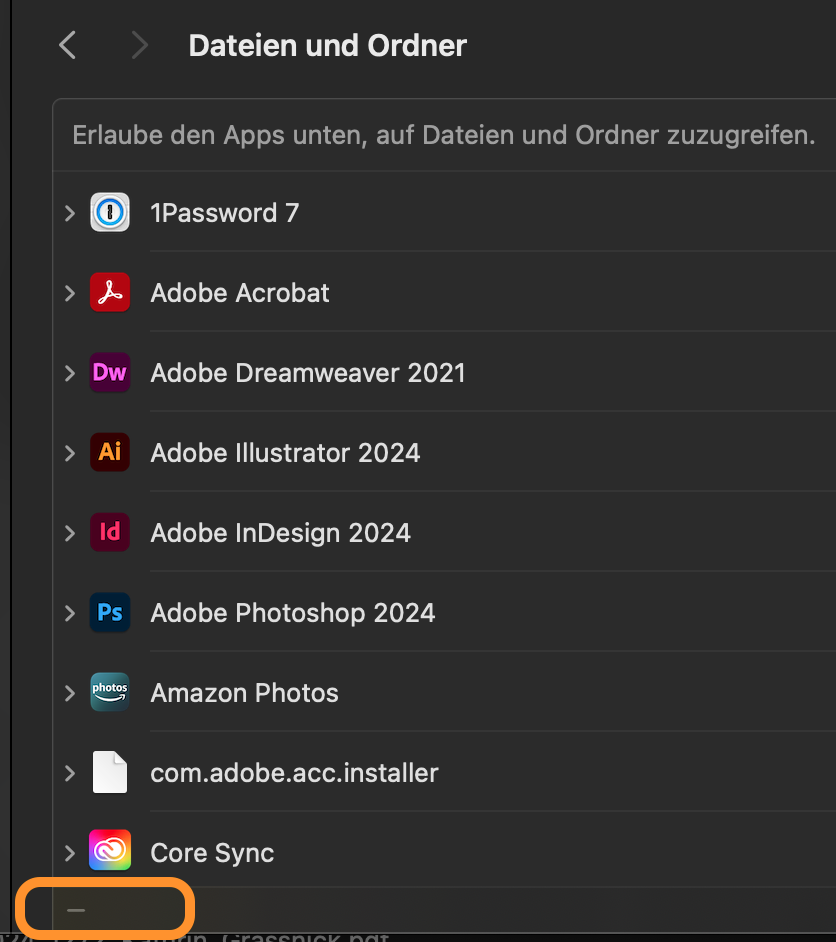Click the Adobe Acrobat icon

[x=110, y=293]
